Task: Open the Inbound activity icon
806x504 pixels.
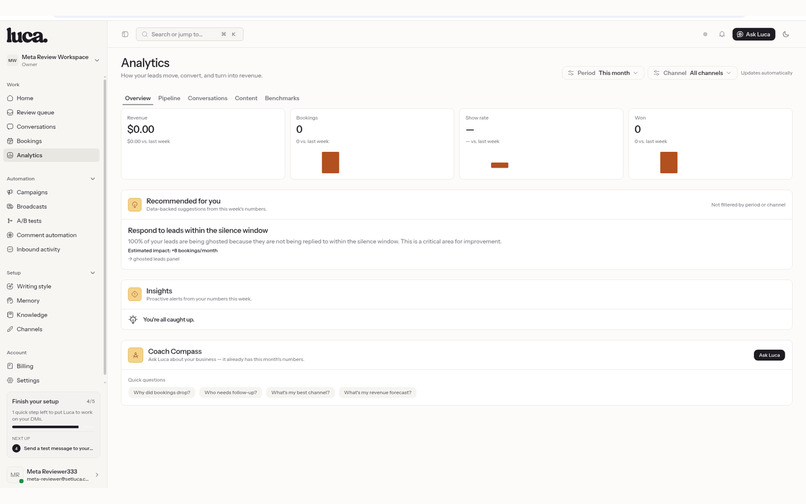Action: tap(10, 249)
